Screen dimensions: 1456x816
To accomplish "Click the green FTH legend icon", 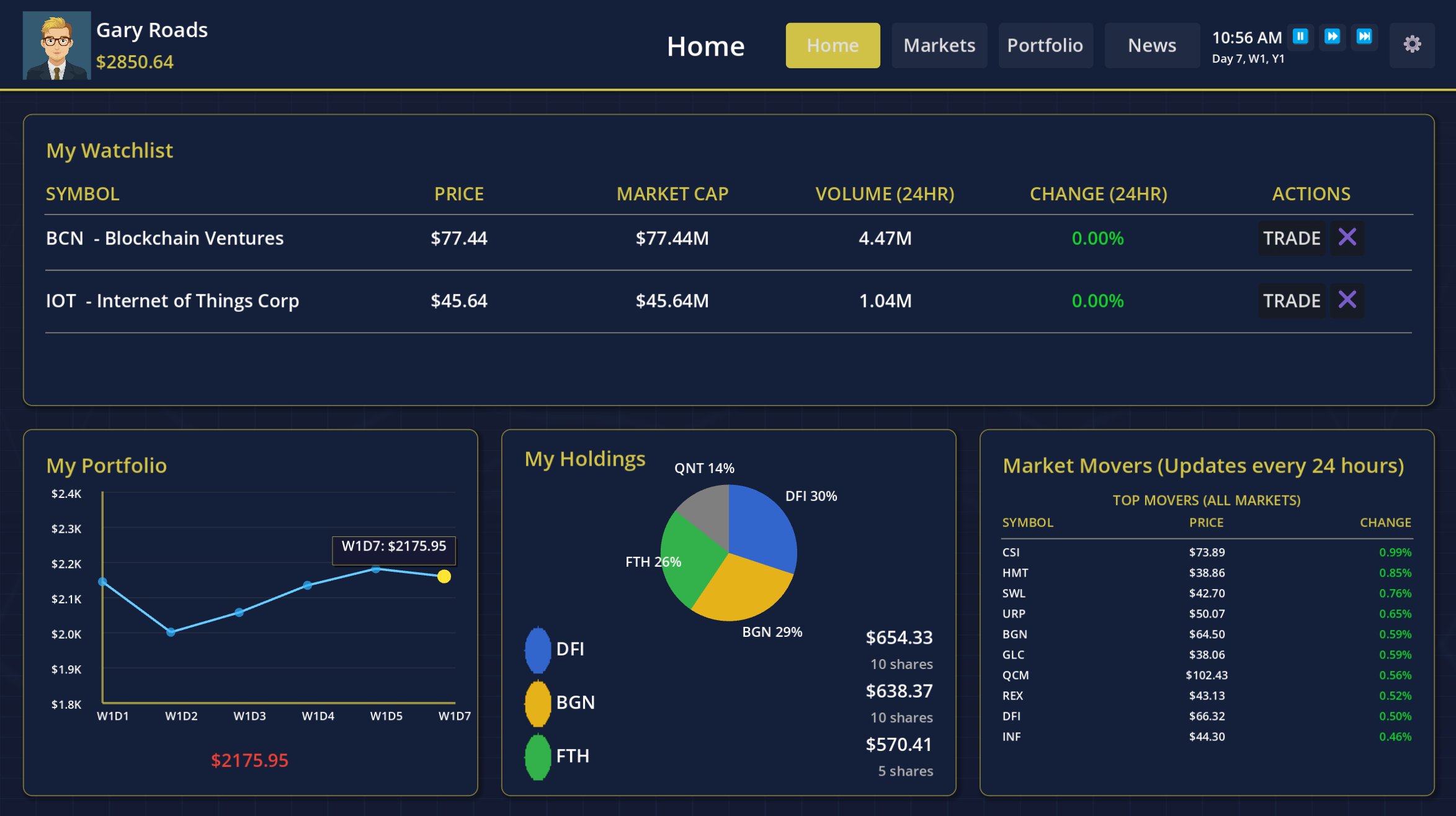I will [x=537, y=756].
